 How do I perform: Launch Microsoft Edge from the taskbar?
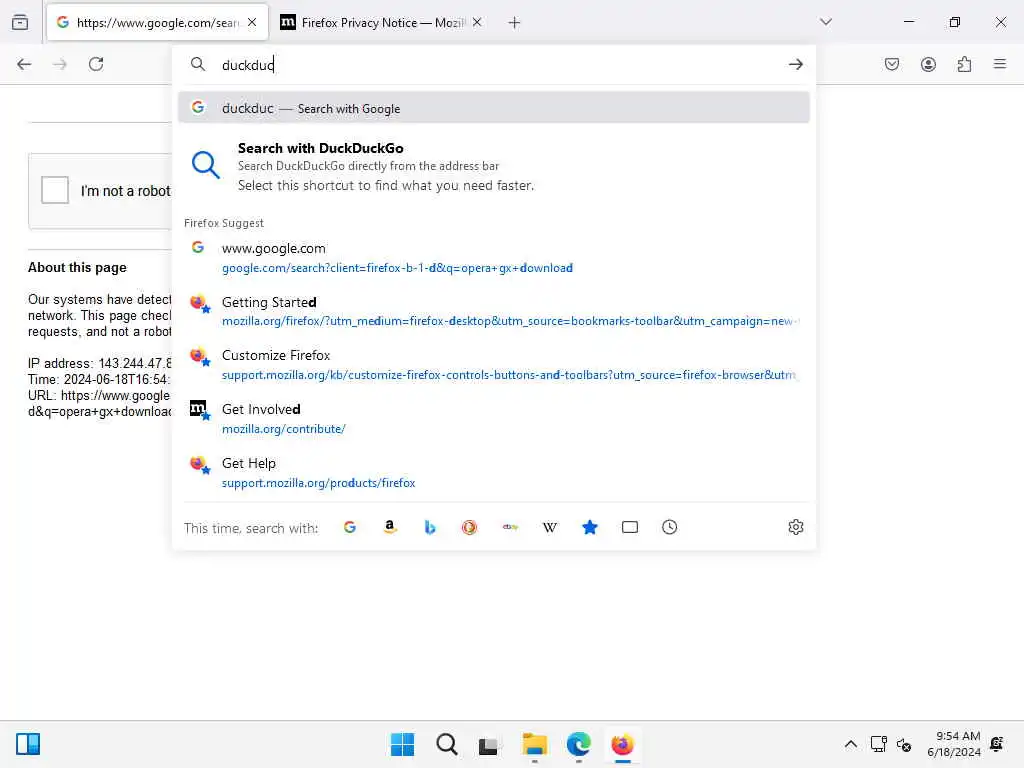tap(579, 744)
